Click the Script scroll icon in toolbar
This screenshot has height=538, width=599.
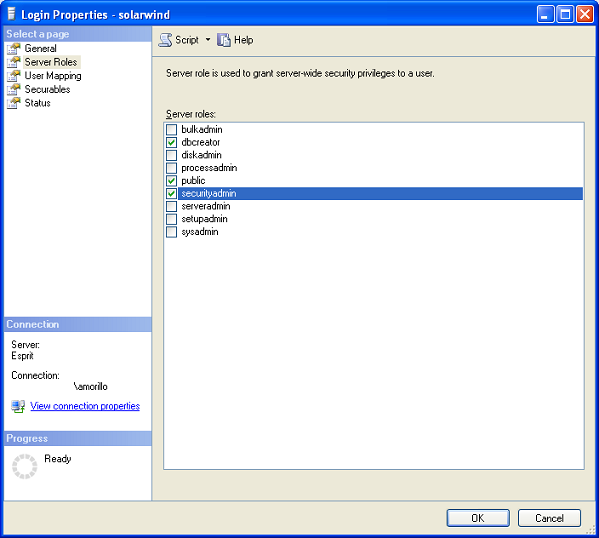click(165, 40)
